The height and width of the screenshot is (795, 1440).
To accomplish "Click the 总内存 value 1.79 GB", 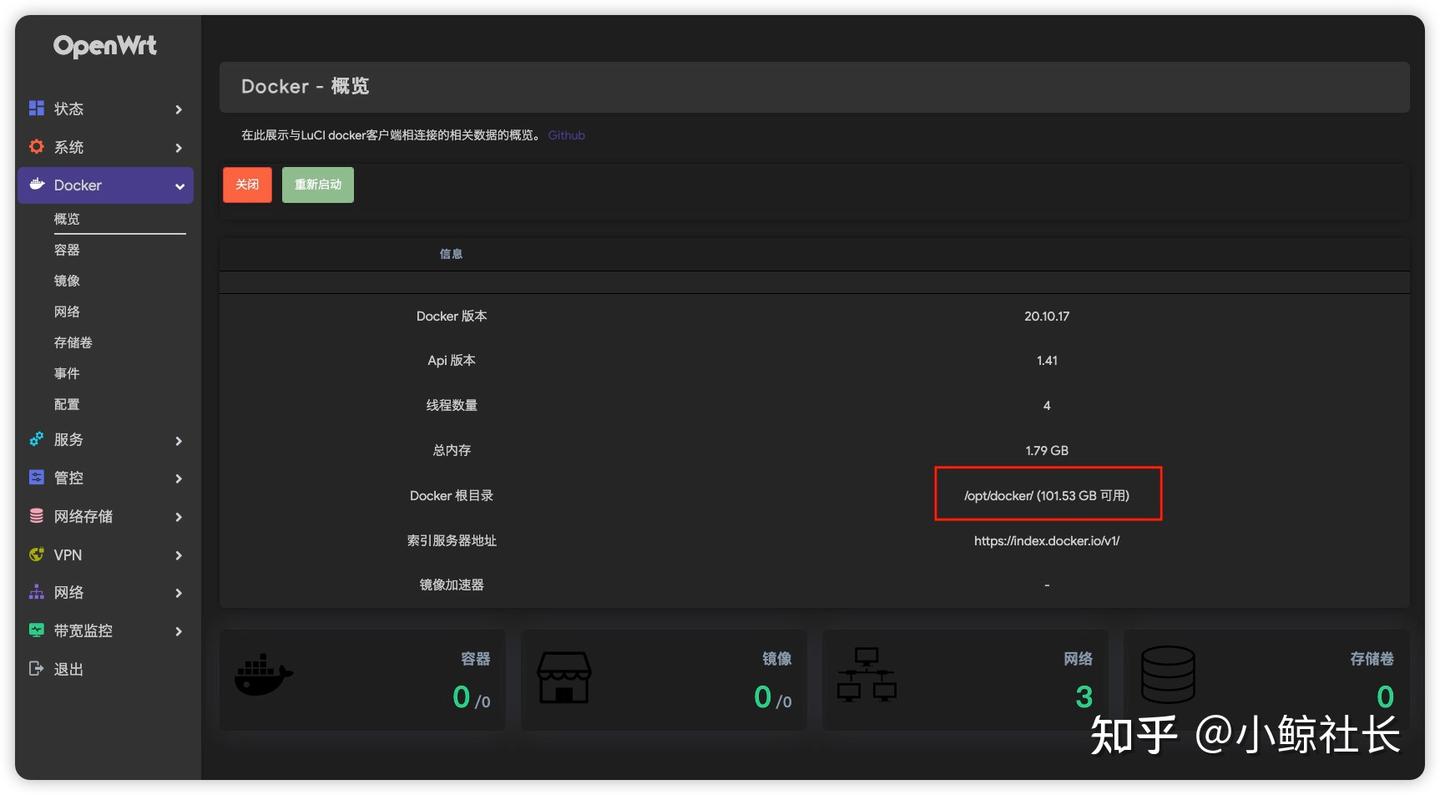I will pyautogui.click(x=1047, y=450).
